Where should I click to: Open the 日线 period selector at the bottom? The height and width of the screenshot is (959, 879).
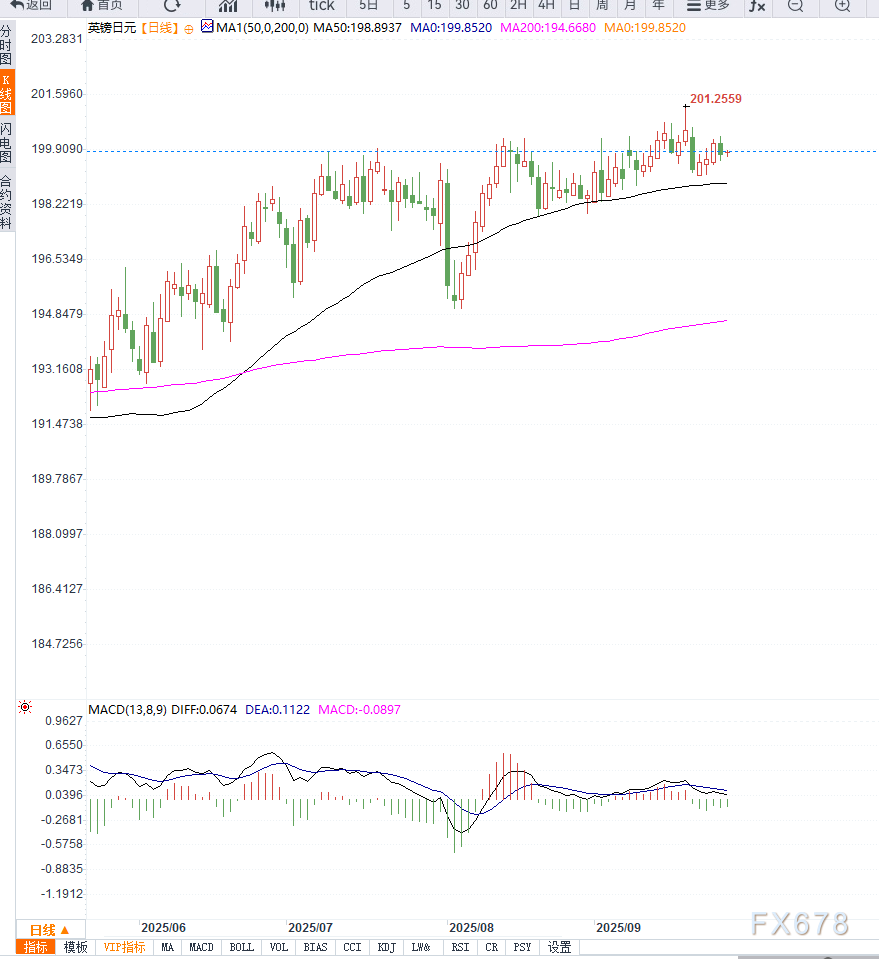[x=50, y=929]
